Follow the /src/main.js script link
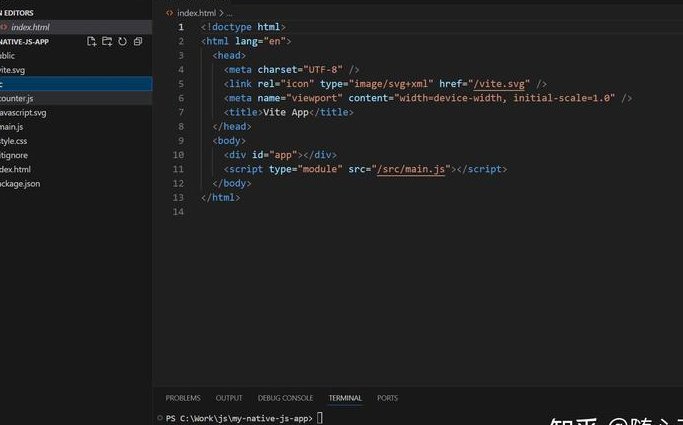This screenshot has width=683, height=425. [x=411, y=169]
